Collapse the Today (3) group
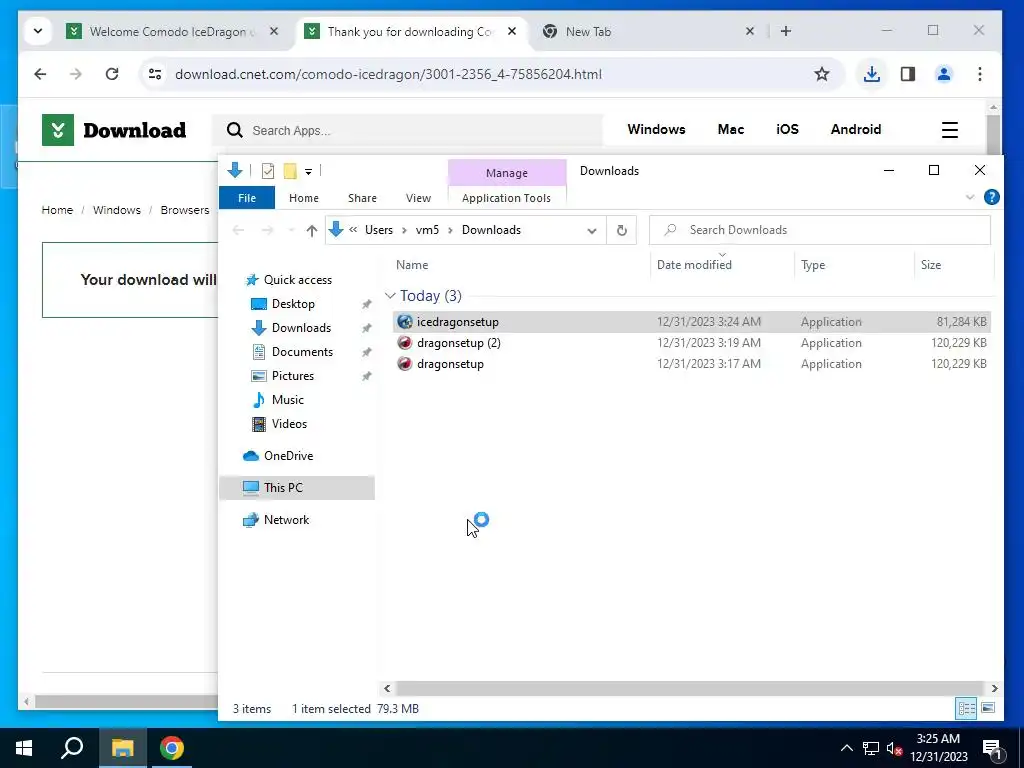This screenshot has width=1024, height=768. click(390, 296)
